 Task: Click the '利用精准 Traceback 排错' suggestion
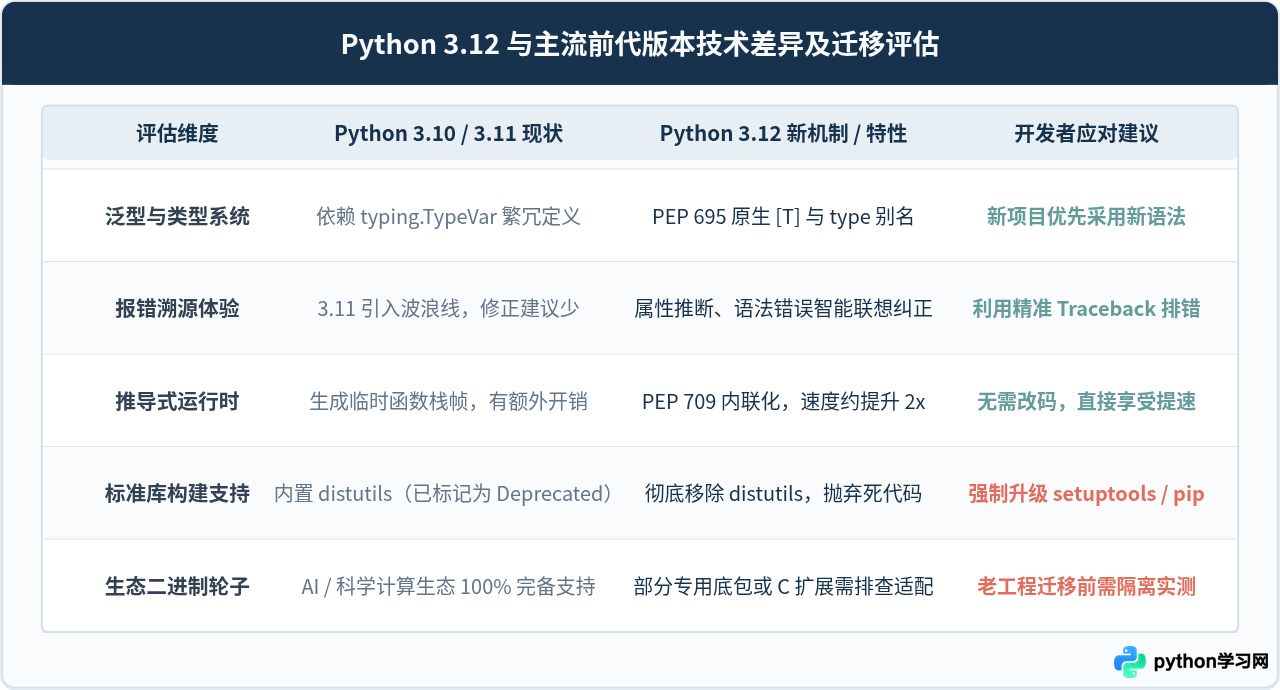pos(1086,309)
